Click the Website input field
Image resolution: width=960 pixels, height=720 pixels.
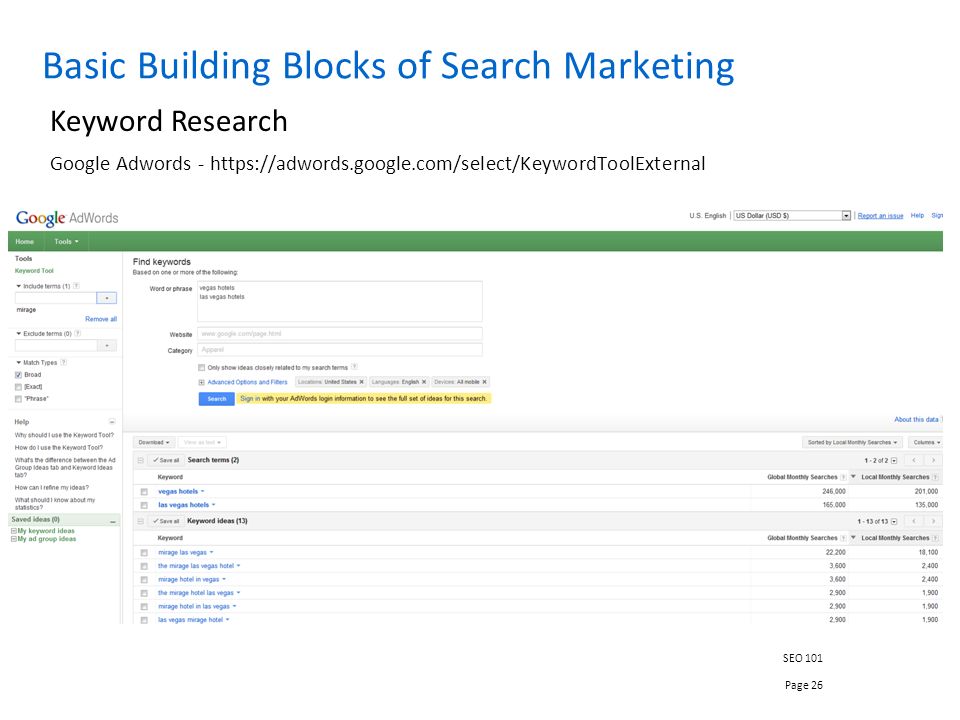(340, 334)
